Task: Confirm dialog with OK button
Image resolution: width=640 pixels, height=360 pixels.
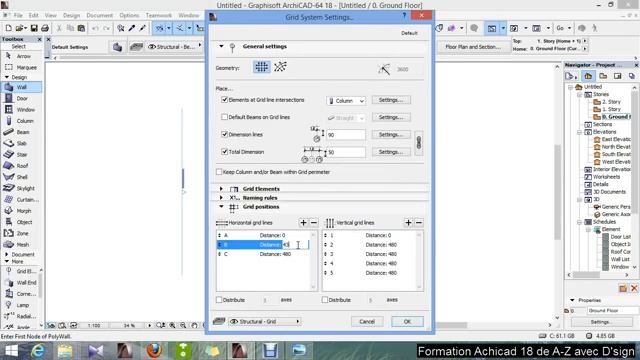Action: click(x=407, y=322)
